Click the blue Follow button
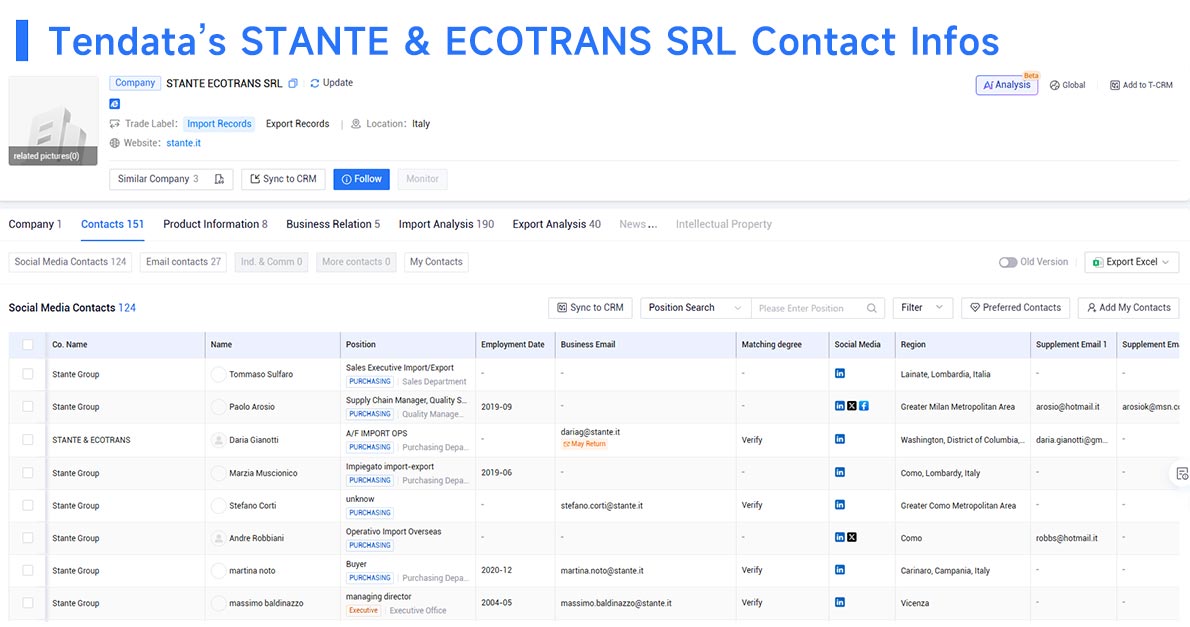This screenshot has height=627, width=1190. coord(361,180)
